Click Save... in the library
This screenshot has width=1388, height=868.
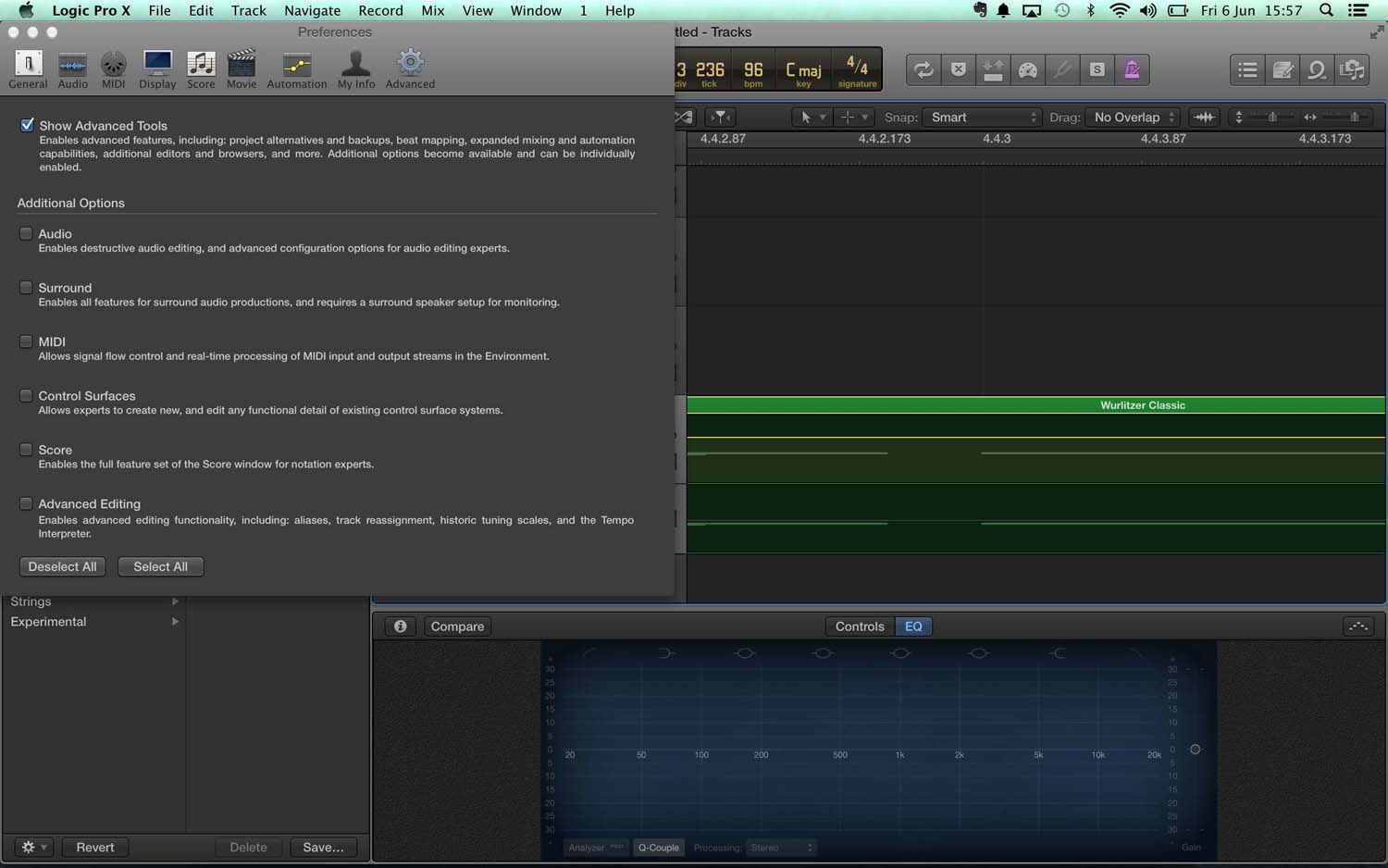tap(323, 847)
